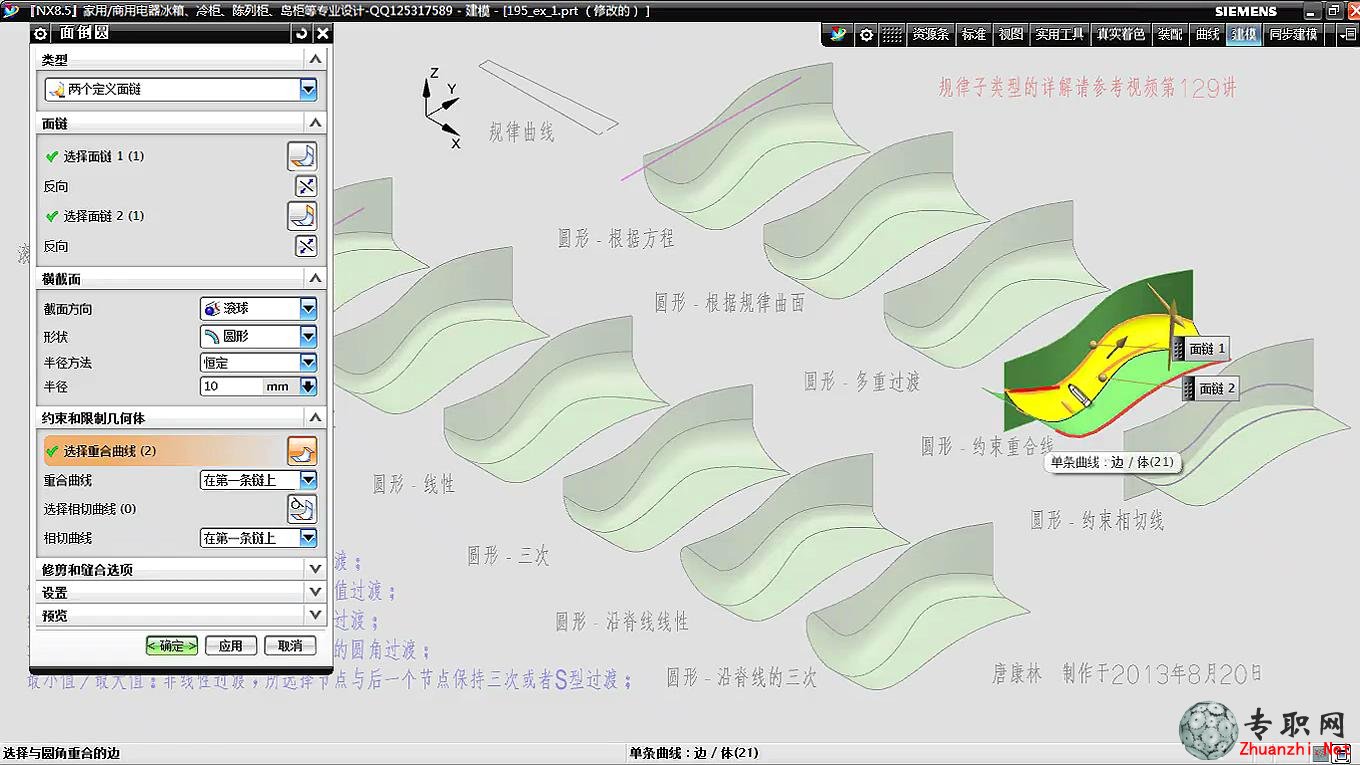Image resolution: width=1360 pixels, height=765 pixels.
Task: Restore down the NX window
Action: coord(1333,10)
